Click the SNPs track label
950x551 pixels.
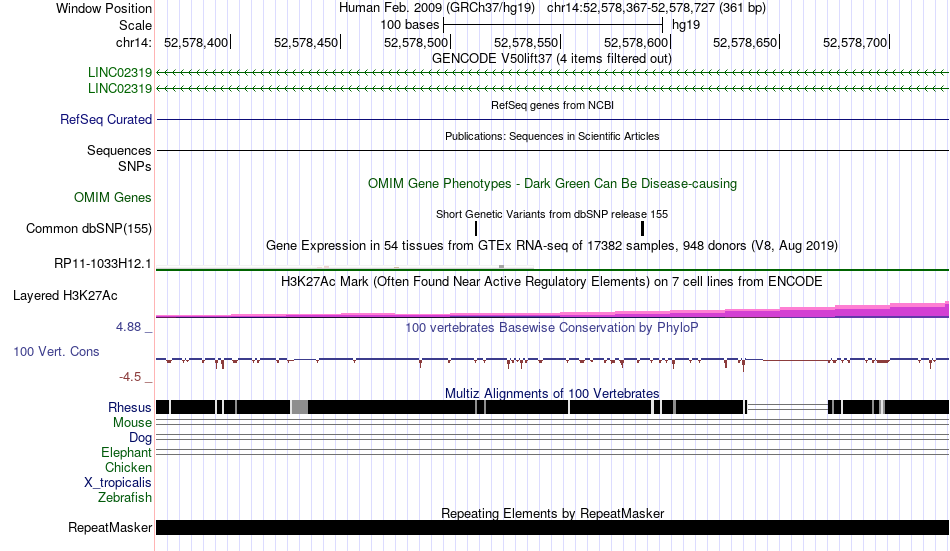click(135, 166)
